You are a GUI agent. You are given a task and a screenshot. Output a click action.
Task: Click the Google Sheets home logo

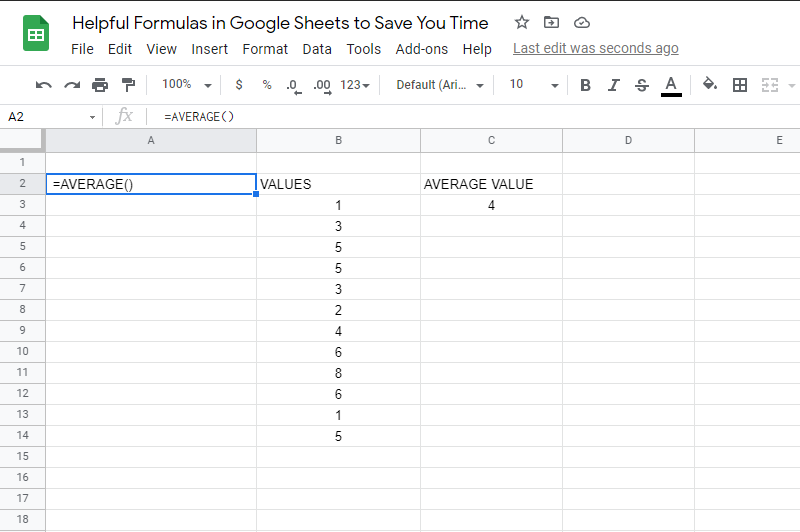36,34
